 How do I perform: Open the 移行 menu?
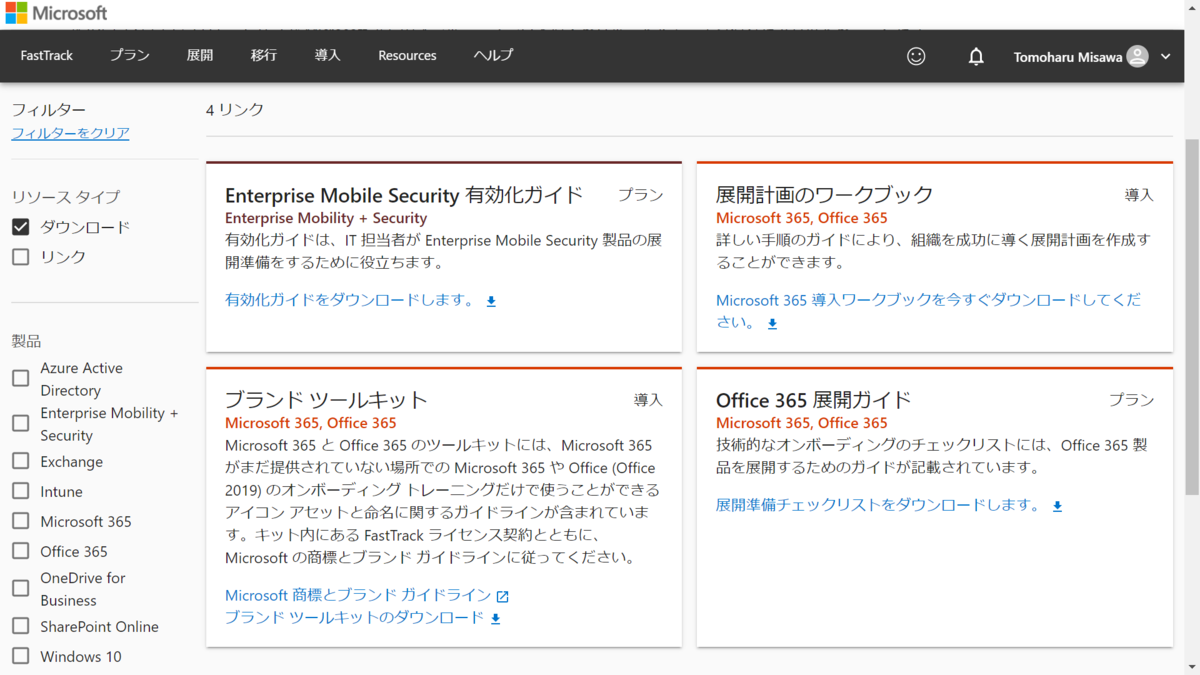pos(264,56)
